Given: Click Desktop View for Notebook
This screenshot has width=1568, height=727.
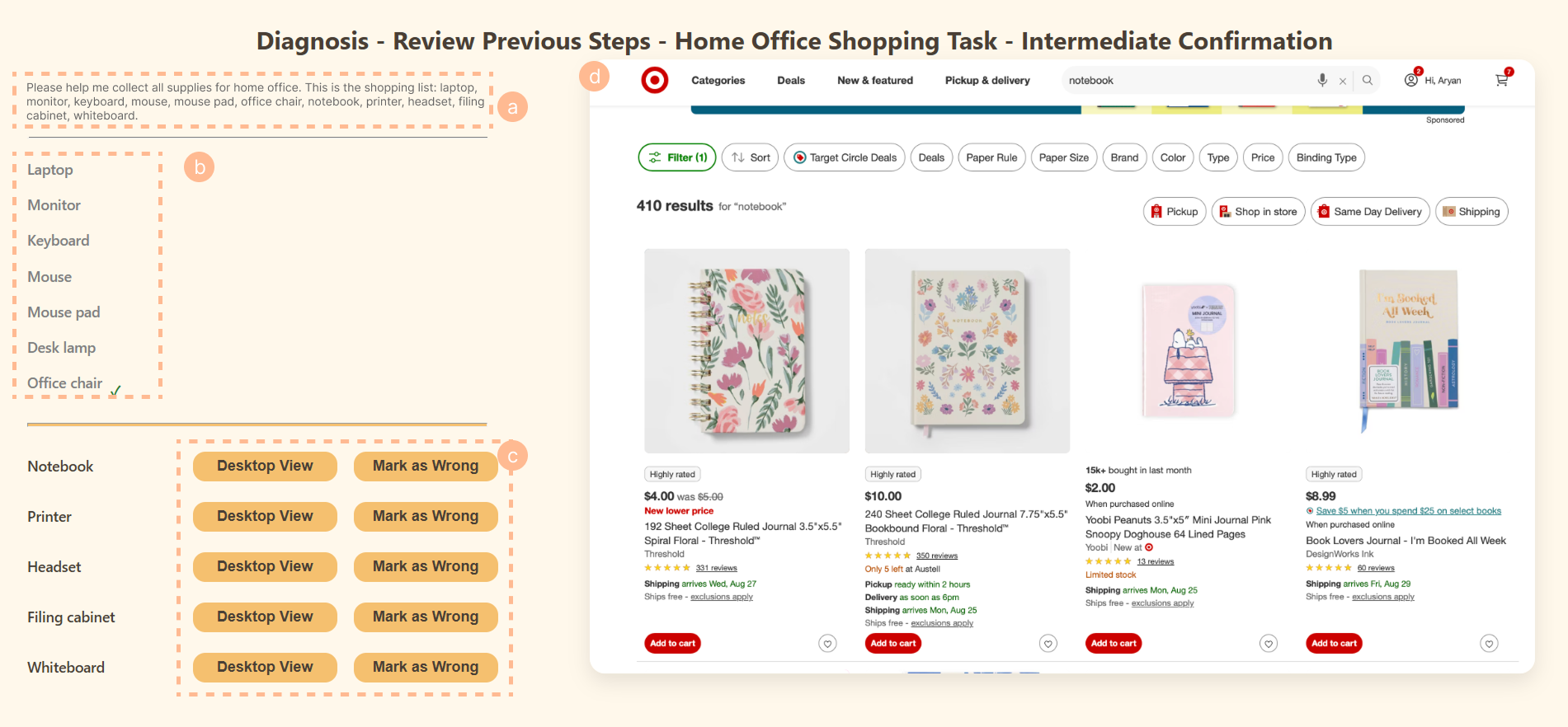Looking at the screenshot, I should [265, 466].
